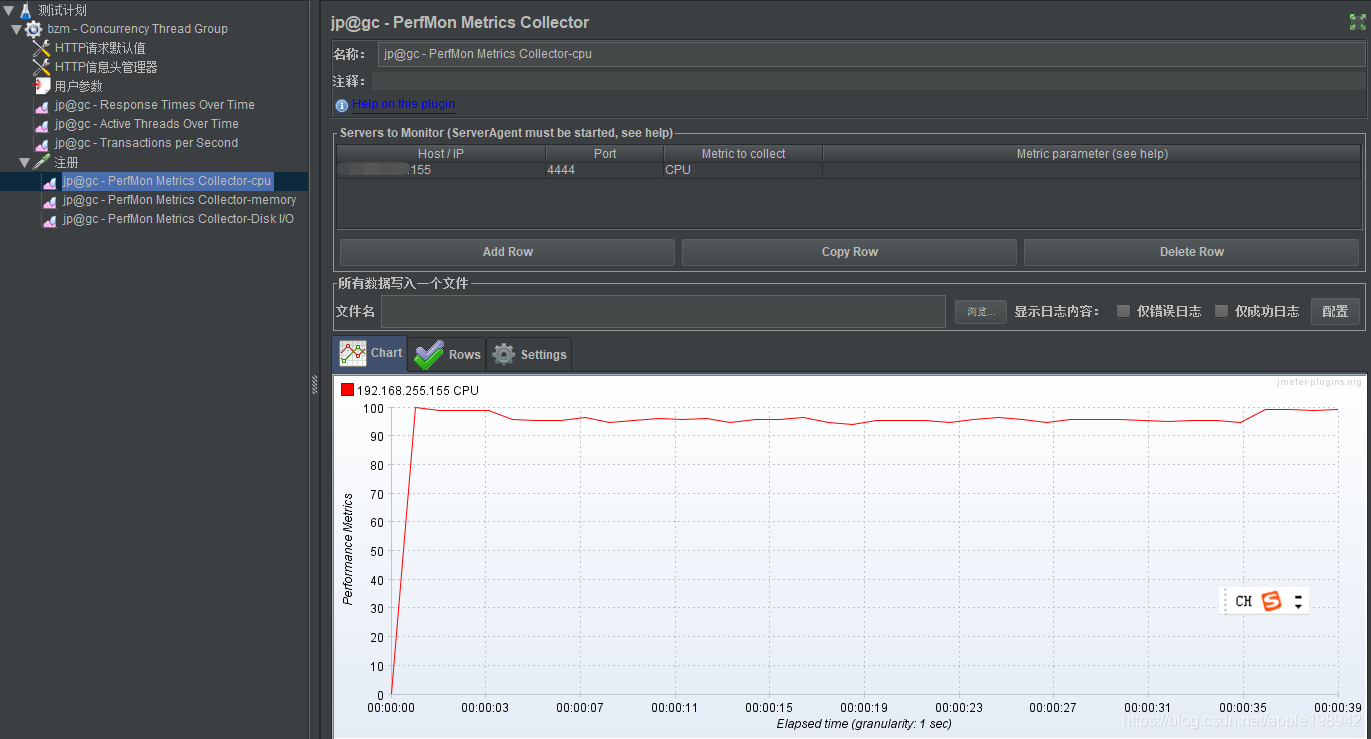Open the Help on this plugin link
1371x739 pixels.
click(x=403, y=104)
